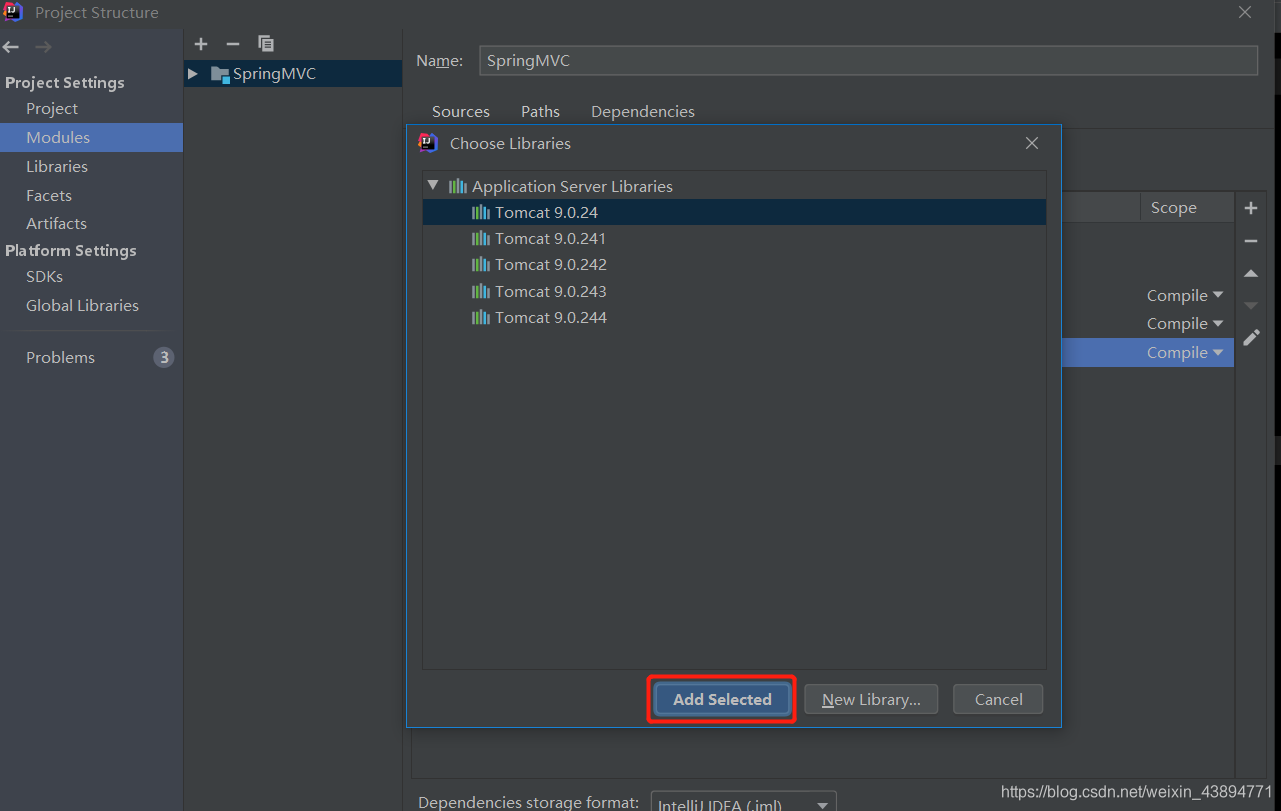Click the Add Selected button
Image resolution: width=1281 pixels, height=811 pixels.
pos(722,700)
